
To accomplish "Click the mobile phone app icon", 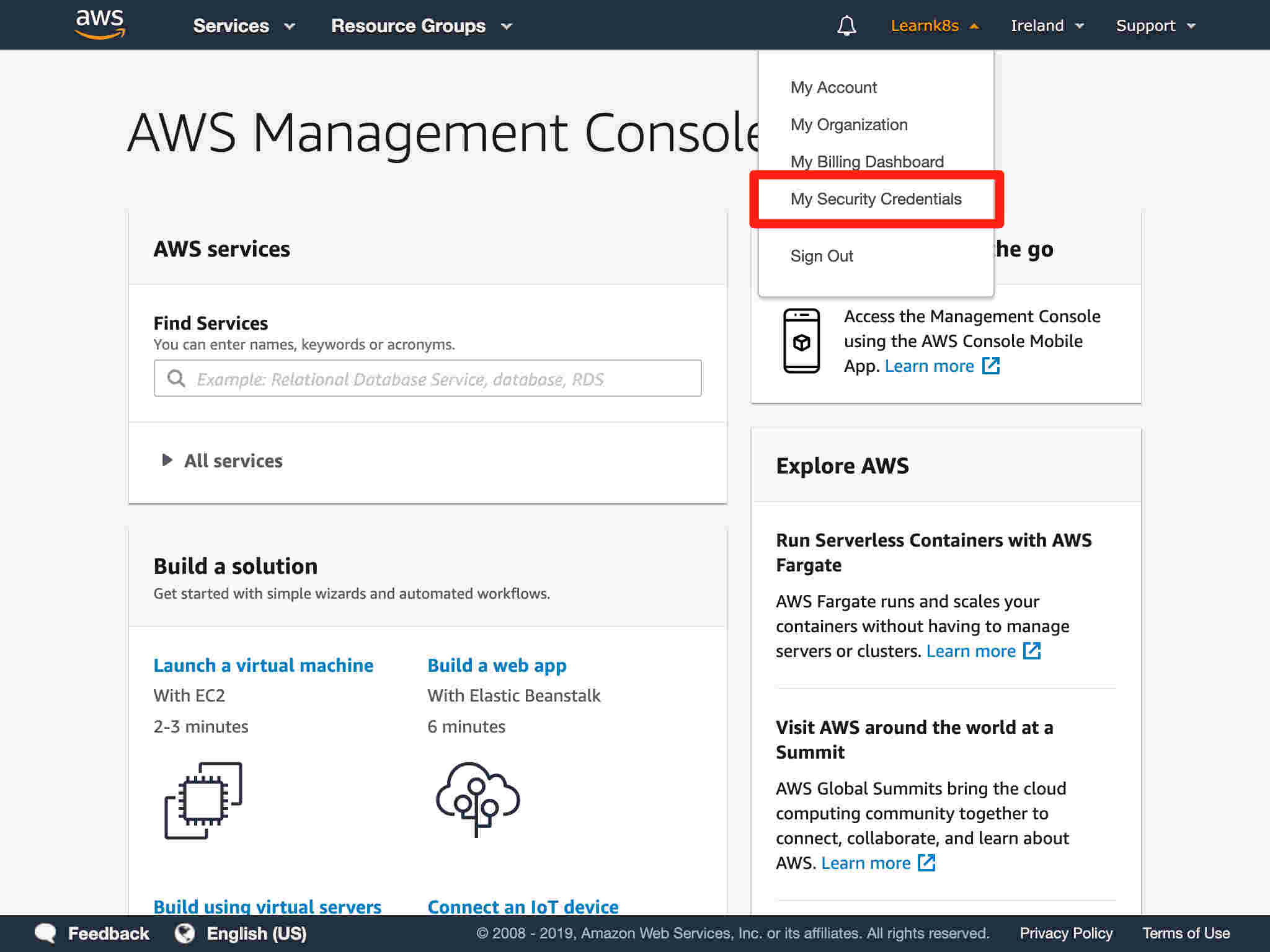I will (x=801, y=341).
